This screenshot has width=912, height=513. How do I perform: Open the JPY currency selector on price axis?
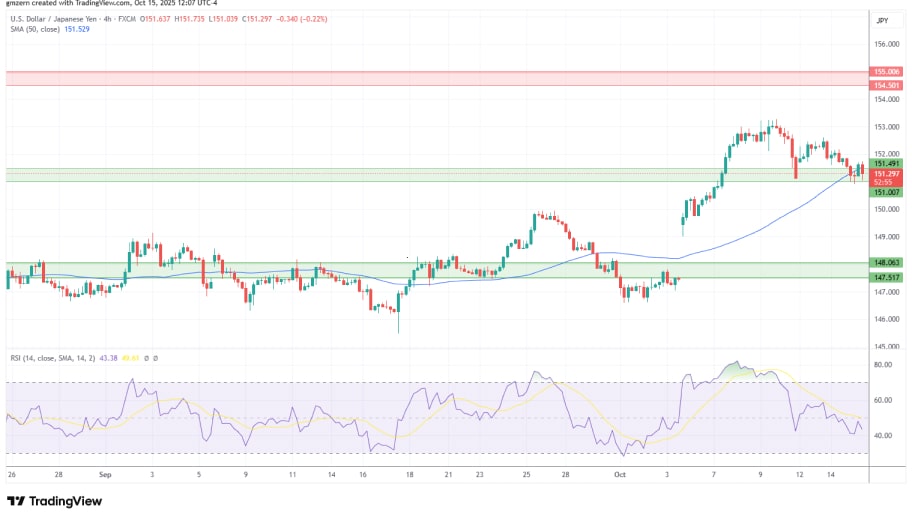tap(882, 20)
